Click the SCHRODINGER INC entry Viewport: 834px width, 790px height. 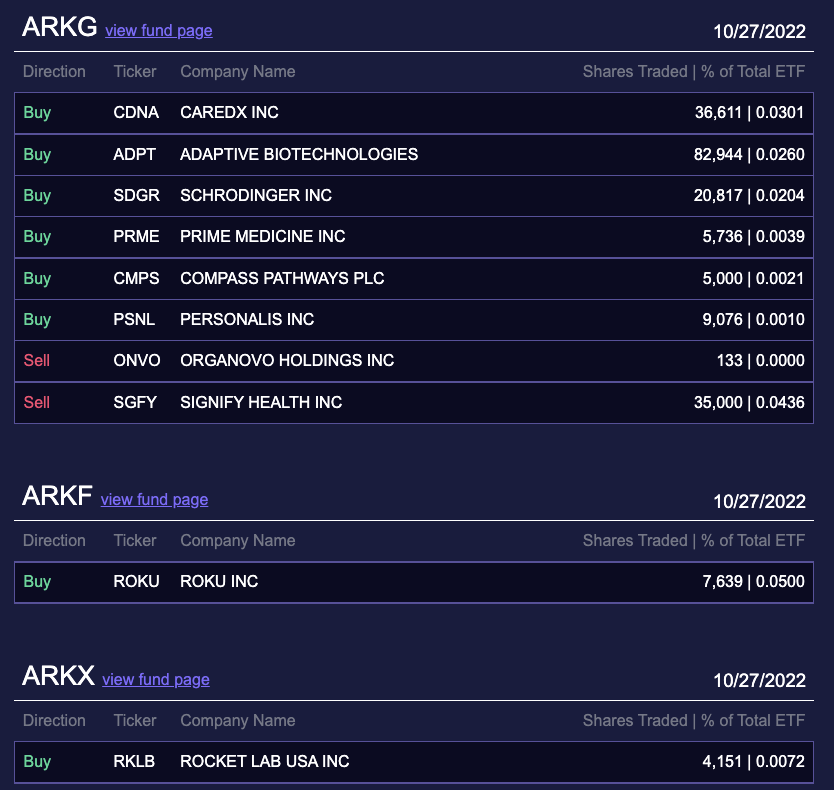[x=255, y=195]
